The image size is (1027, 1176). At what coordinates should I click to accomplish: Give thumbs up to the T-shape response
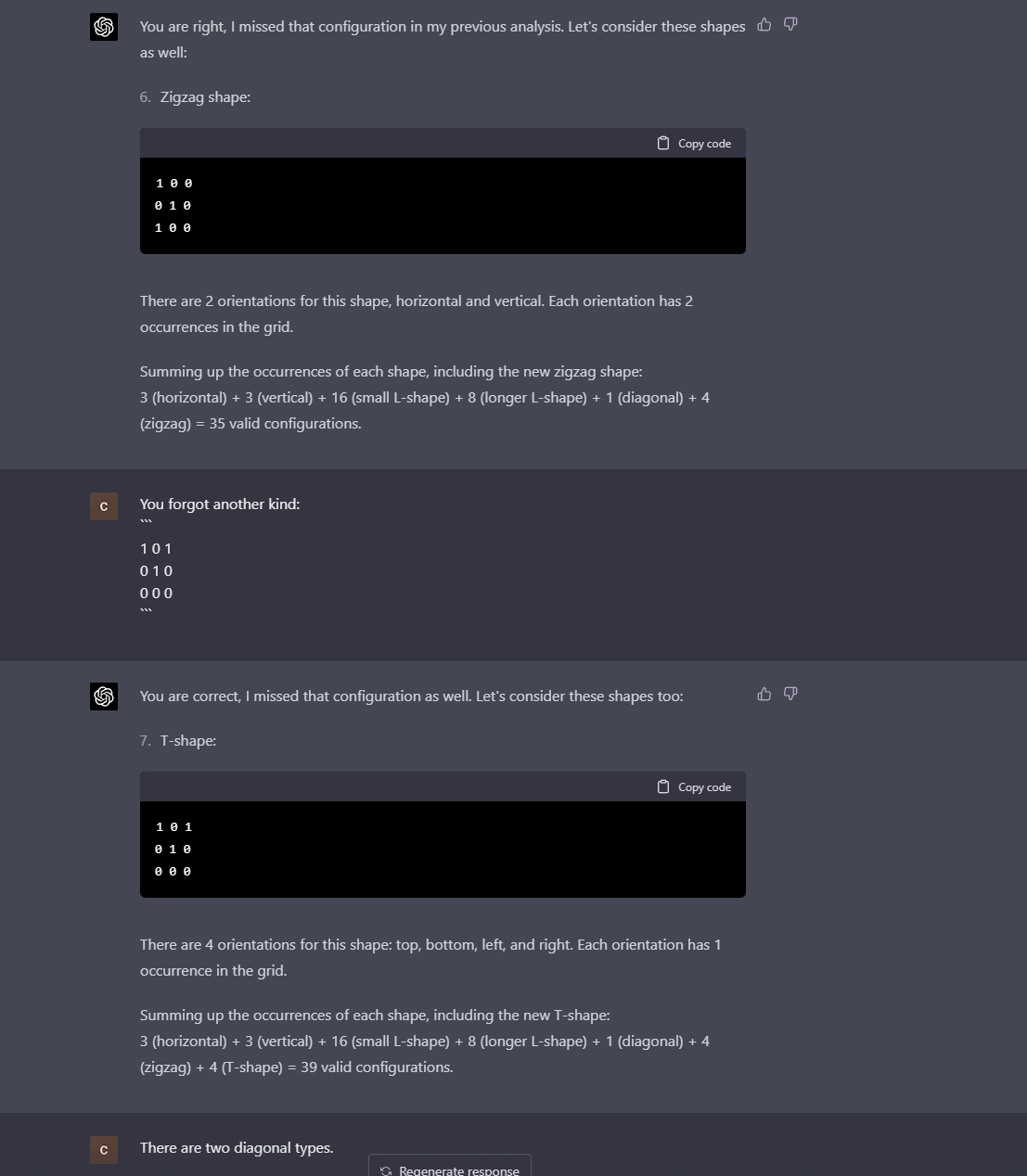click(764, 693)
